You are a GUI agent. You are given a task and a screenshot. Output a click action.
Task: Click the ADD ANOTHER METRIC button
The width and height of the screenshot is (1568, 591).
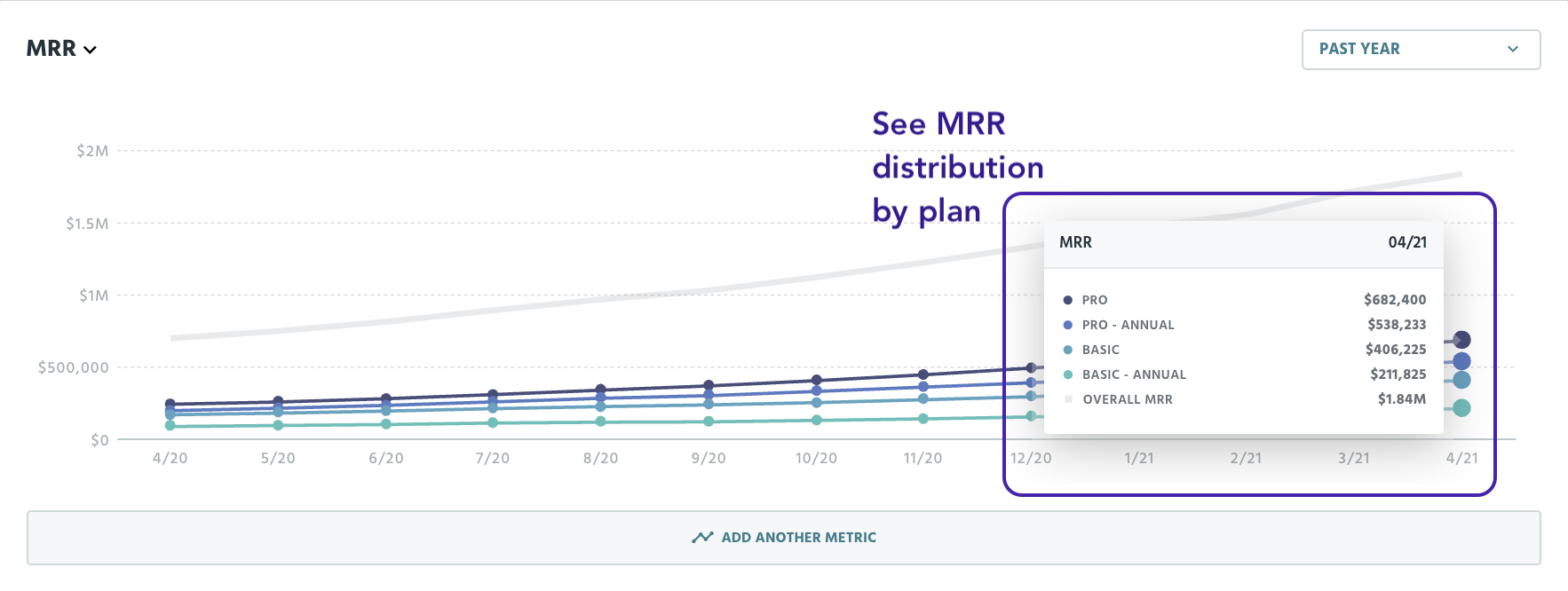783,538
